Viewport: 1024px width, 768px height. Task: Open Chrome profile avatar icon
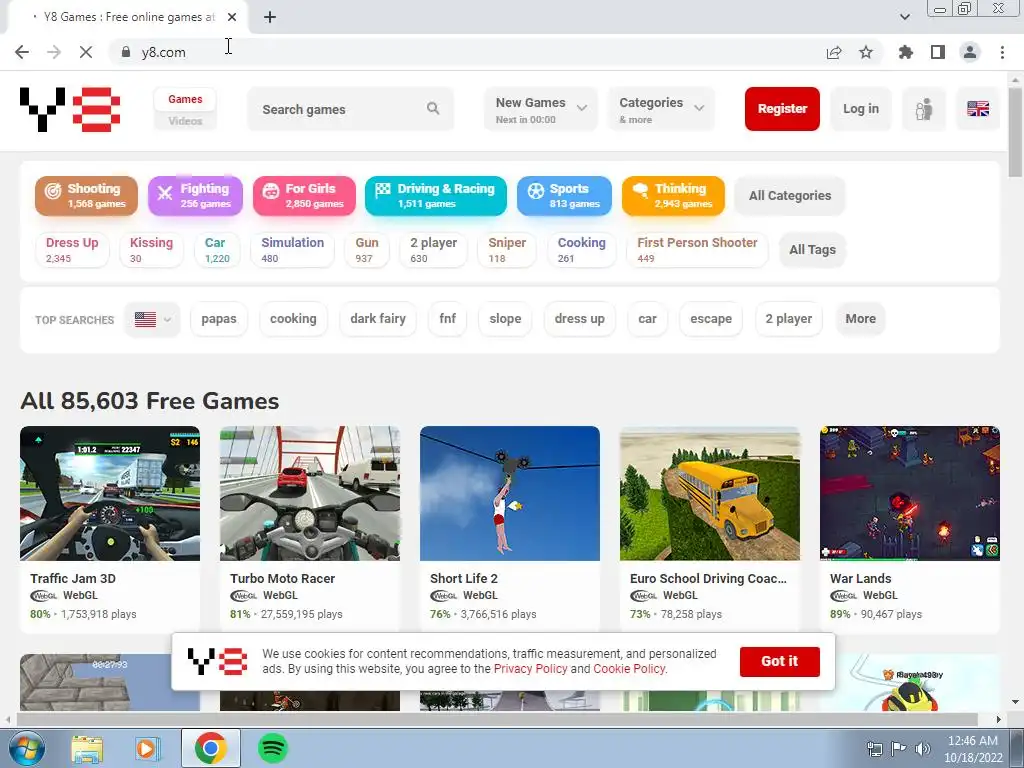tap(970, 52)
